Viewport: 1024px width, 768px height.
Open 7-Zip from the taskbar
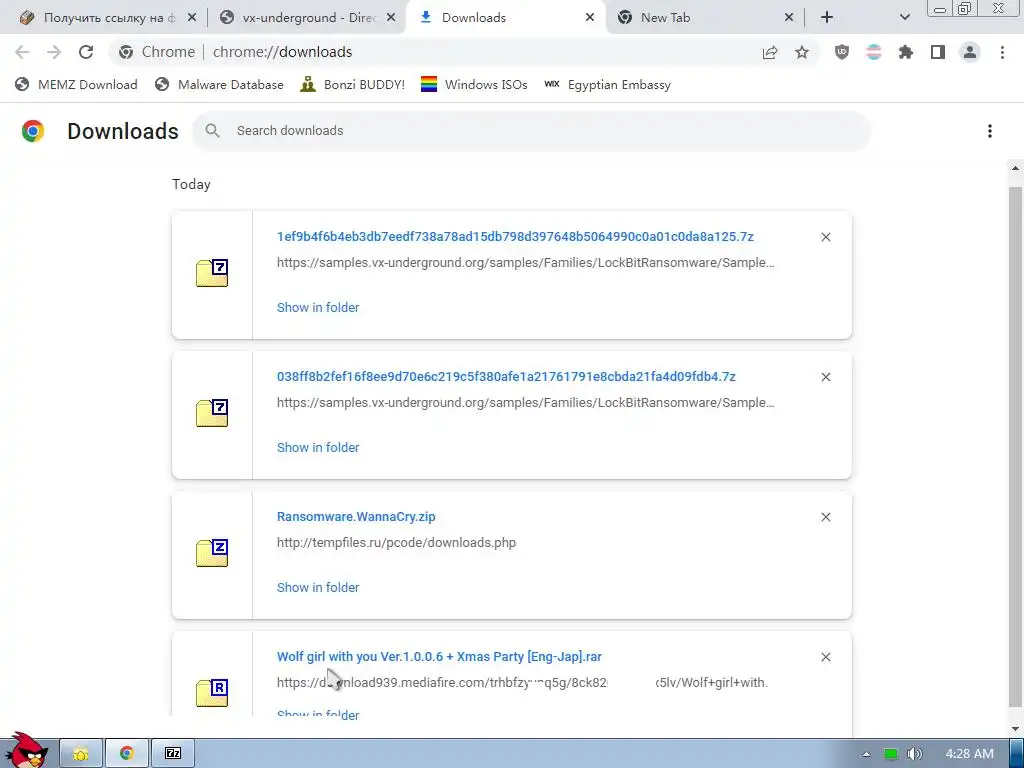coord(173,754)
